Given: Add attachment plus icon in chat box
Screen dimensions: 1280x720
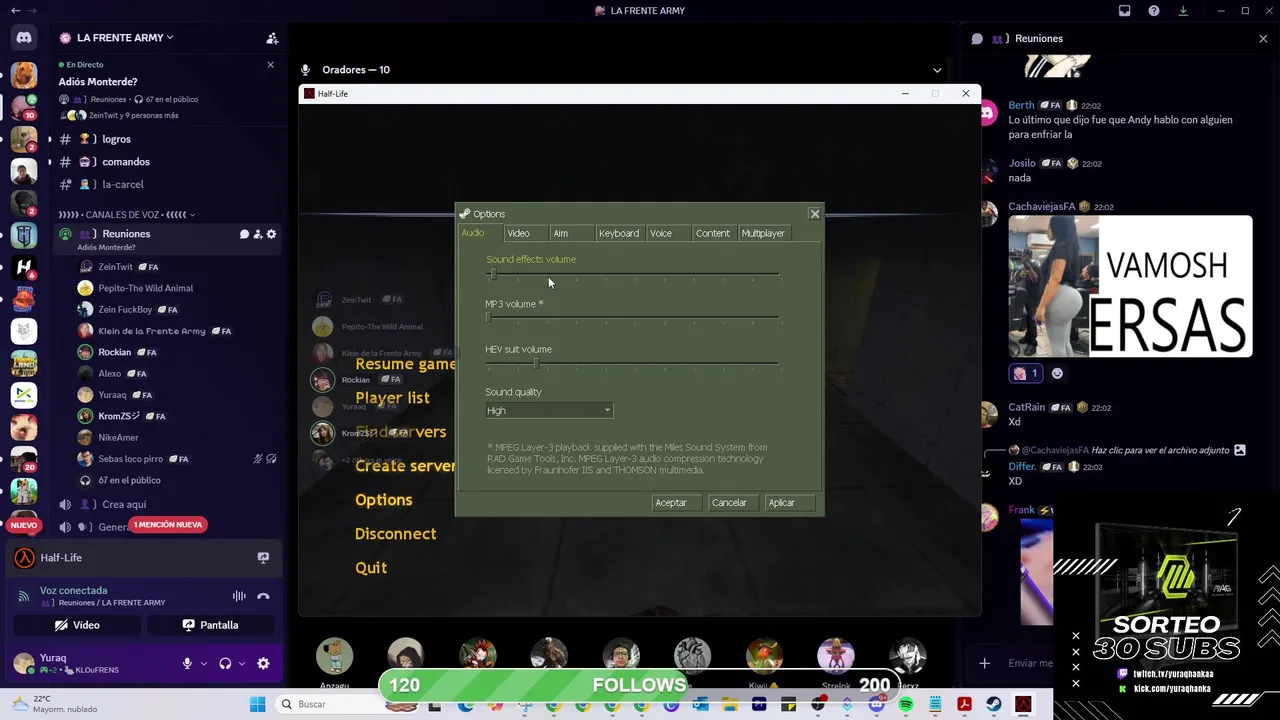Looking at the screenshot, I should pyautogui.click(x=985, y=663).
